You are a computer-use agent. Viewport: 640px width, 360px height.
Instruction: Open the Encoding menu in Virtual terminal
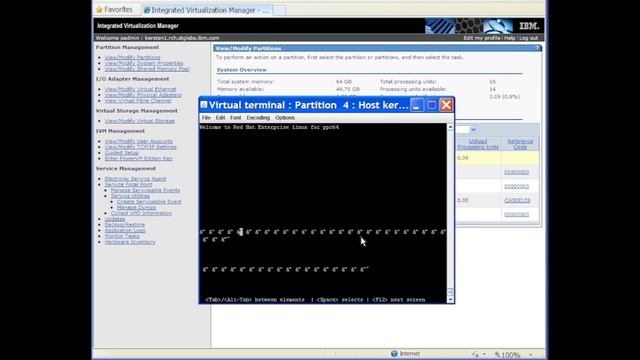pyautogui.click(x=258, y=118)
